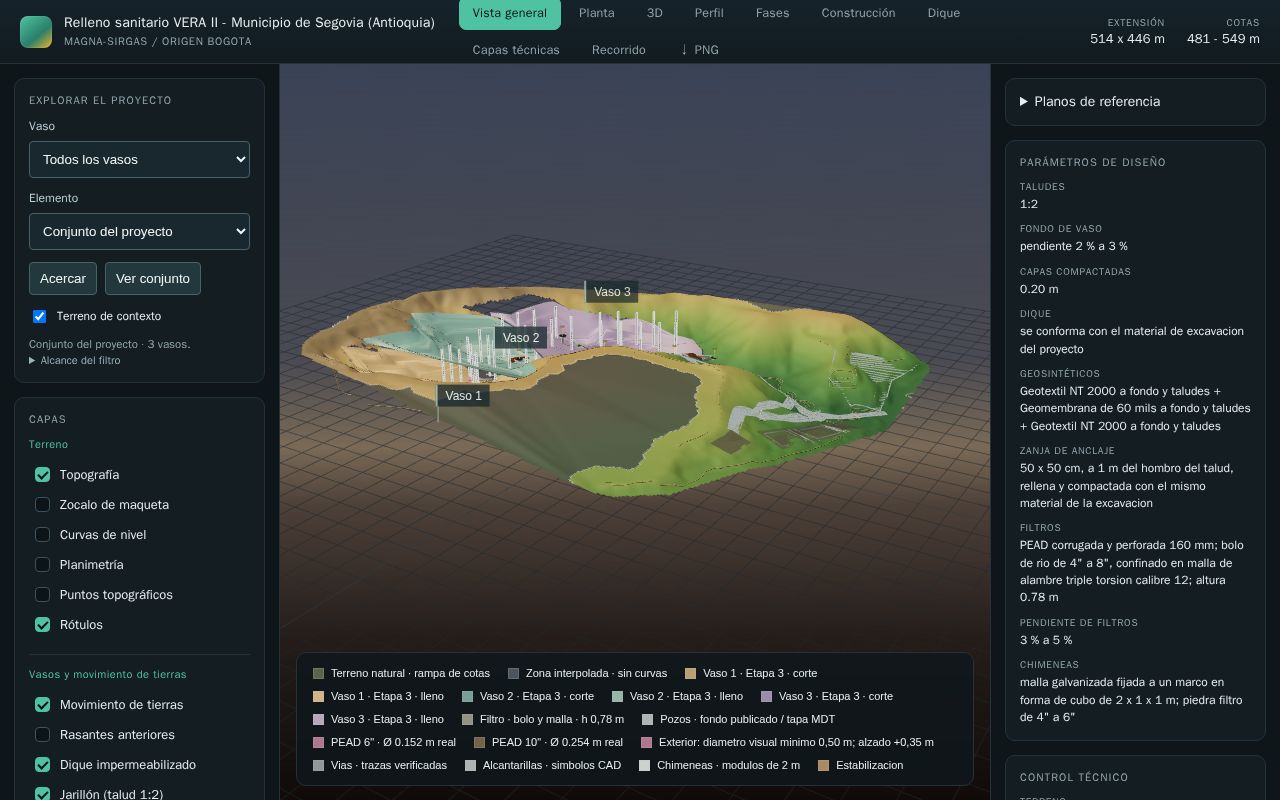The image size is (1280, 800).
Task: Start the Recorrido tab
Action: click(619, 50)
